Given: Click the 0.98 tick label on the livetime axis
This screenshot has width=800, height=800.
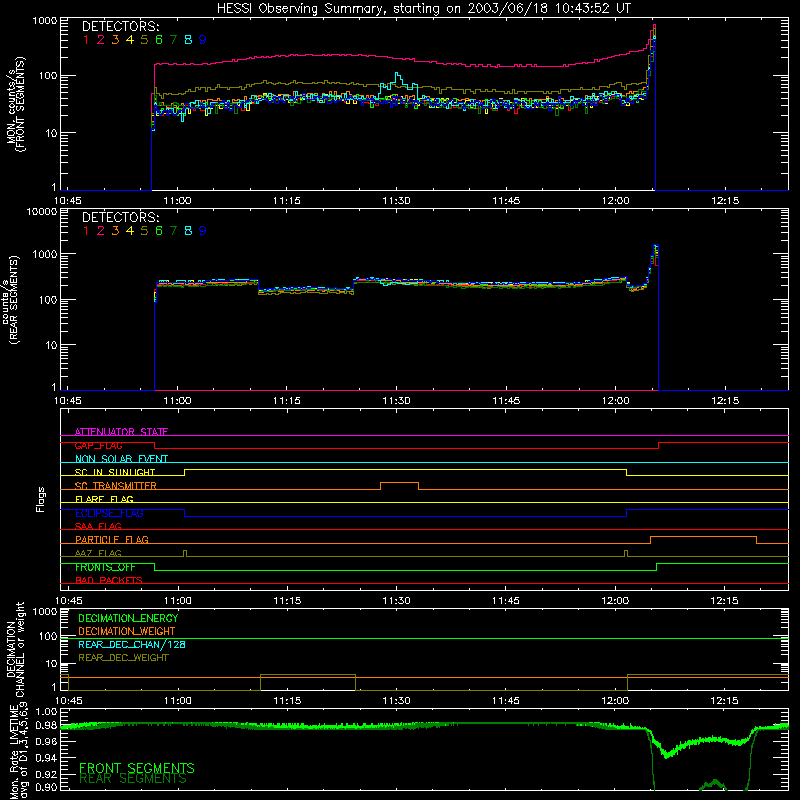Looking at the screenshot, I should (x=46, y=726).
